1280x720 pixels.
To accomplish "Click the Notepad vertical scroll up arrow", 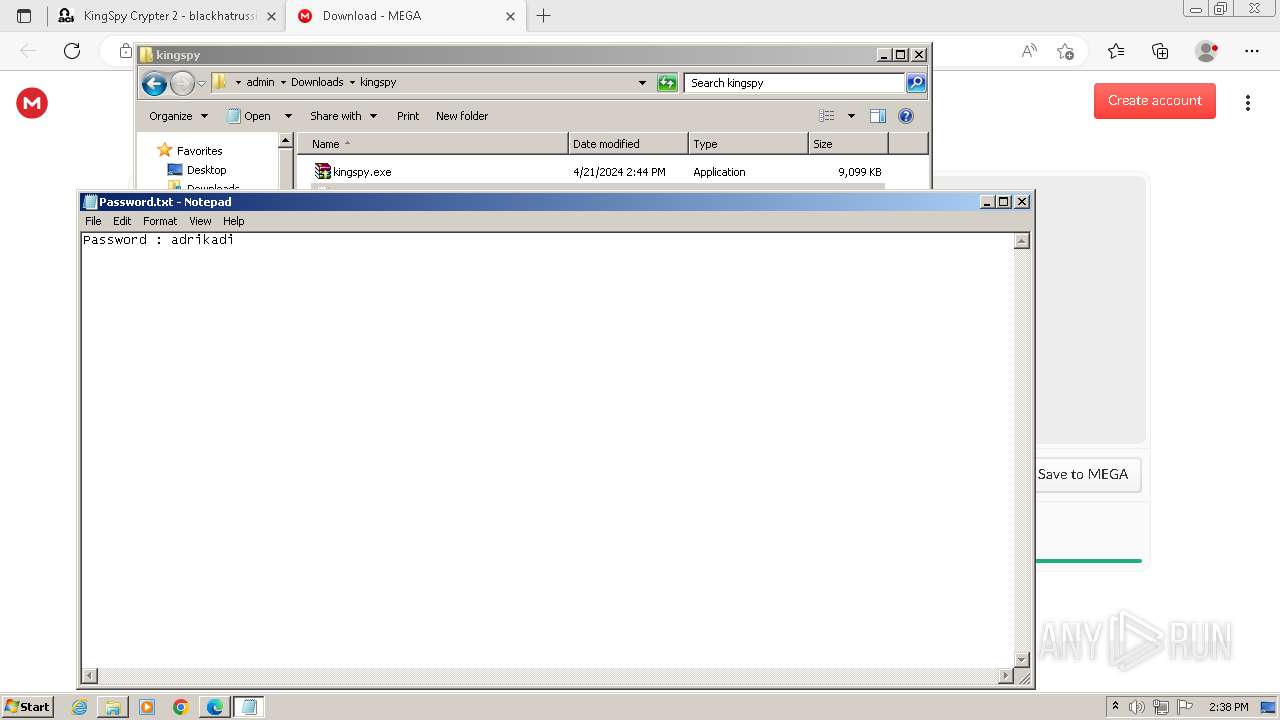I will [1021, 241].
